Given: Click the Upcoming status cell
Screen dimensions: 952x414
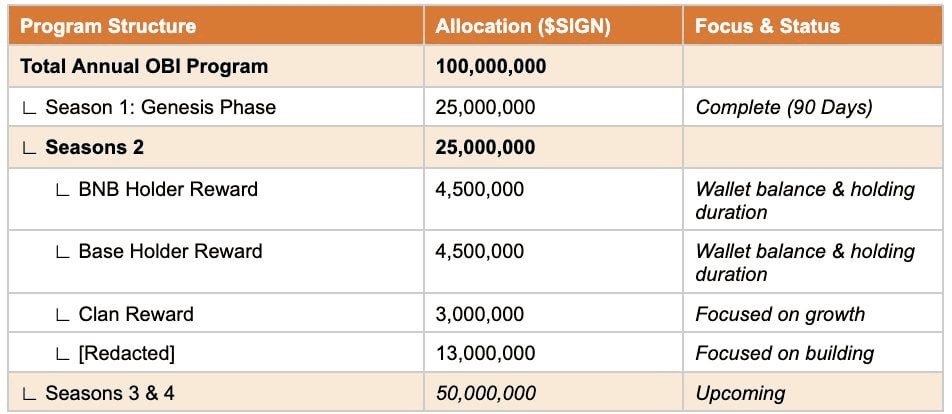Looking at the screenshot, I should pos(813,393).
